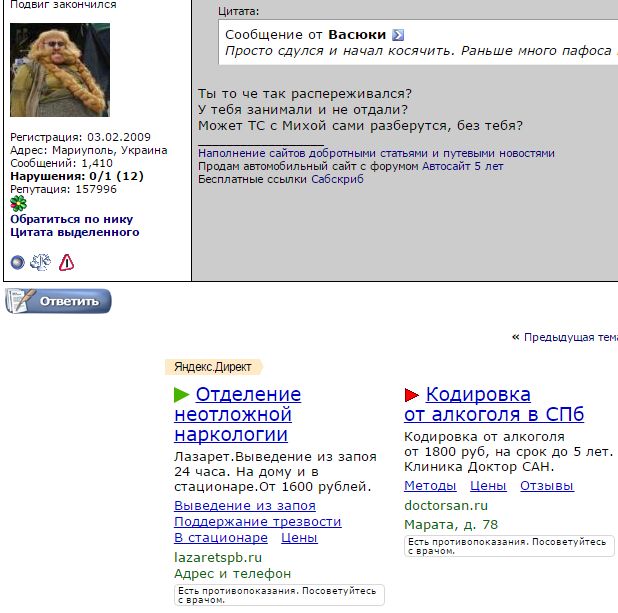Viewport: 618px width, 613px height.
Task: Click Подвиг закончился user title
Action: 63,5
